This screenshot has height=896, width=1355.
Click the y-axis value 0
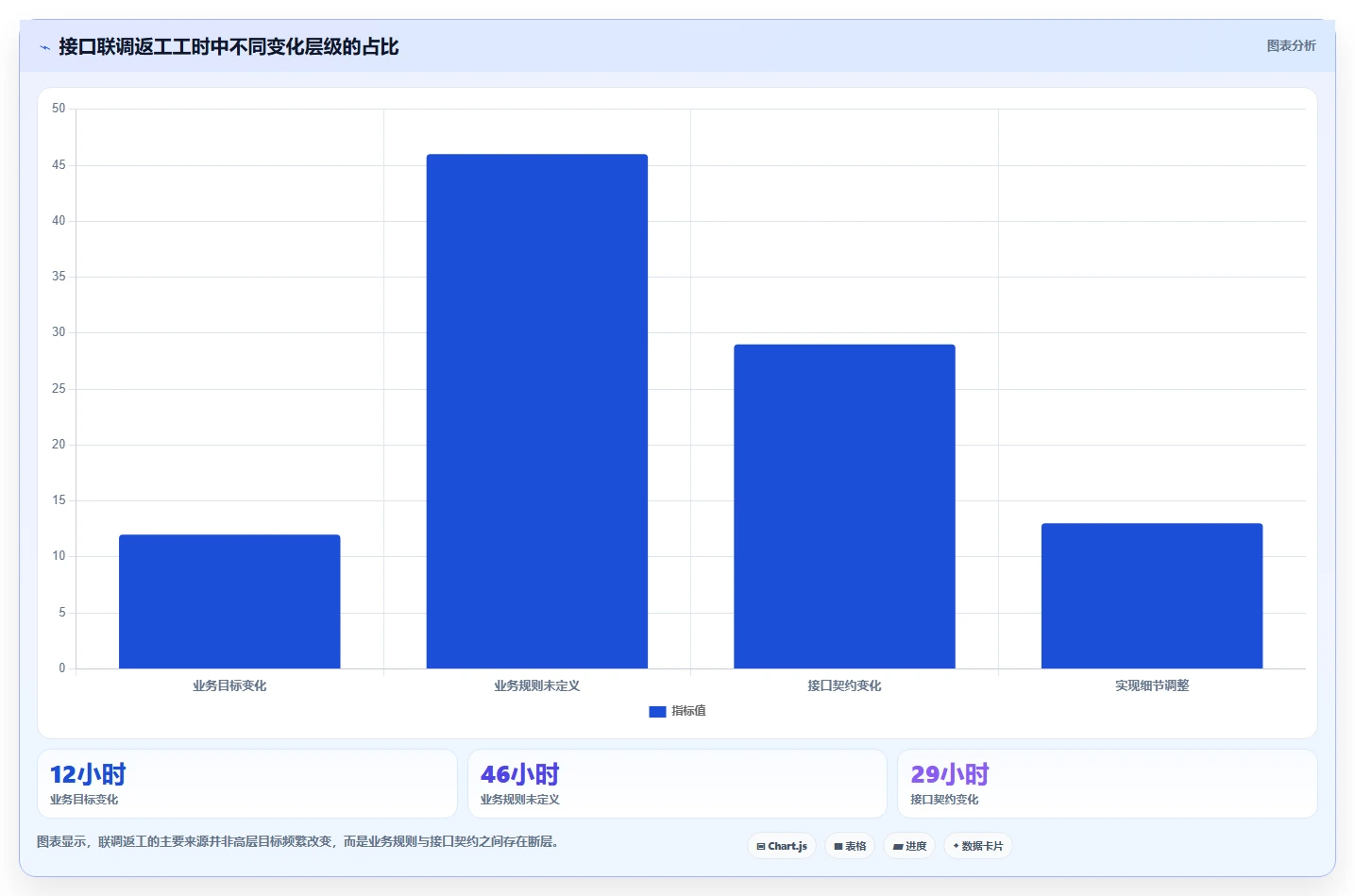tap(62, 668)
